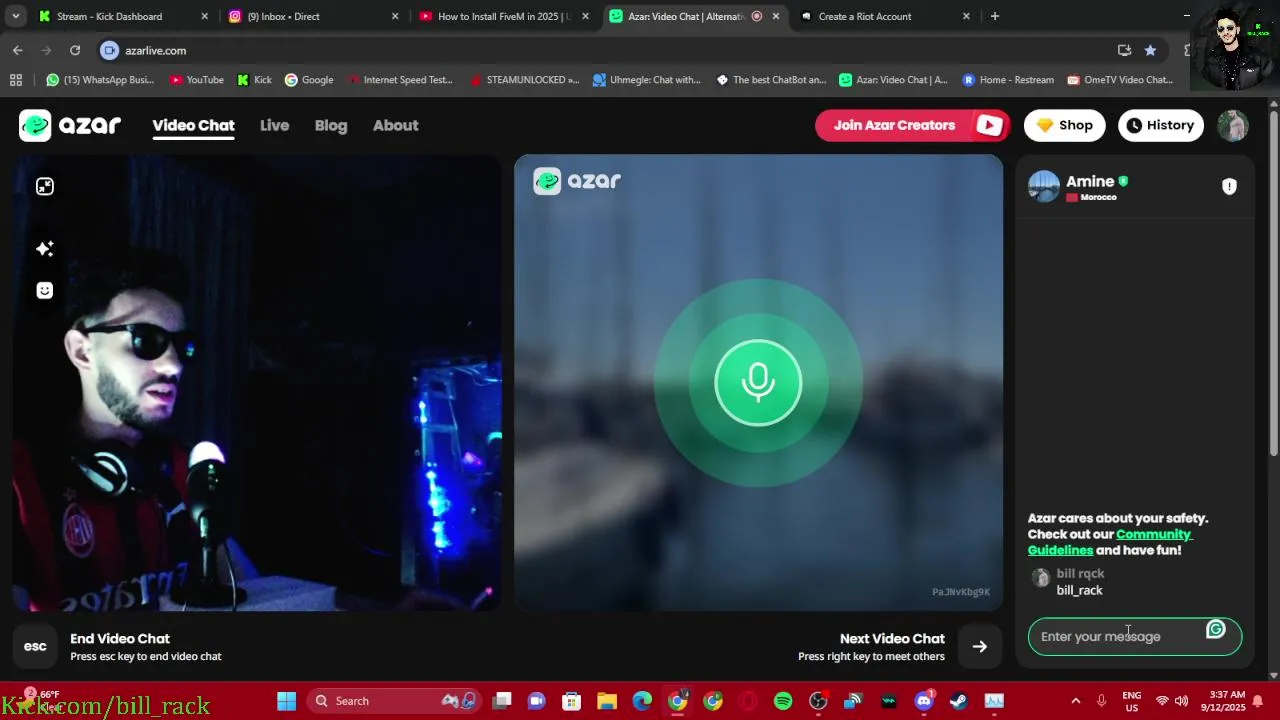Open a new browser tab
Image resolution: width=1280 pixels, height=720 pixels.
pyautogui.click(x=994, y=16)
